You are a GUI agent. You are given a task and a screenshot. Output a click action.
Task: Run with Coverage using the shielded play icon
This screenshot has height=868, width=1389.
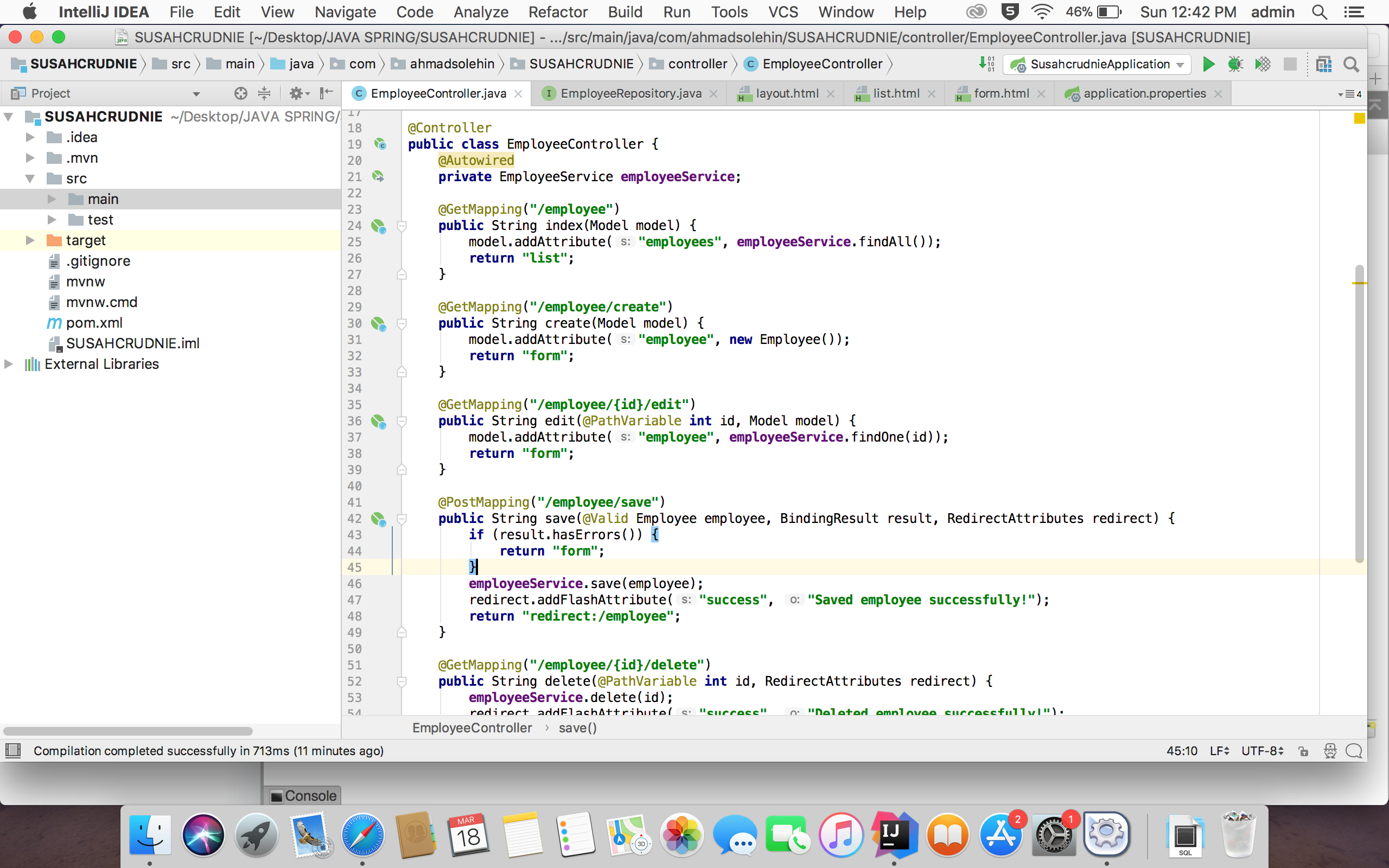click(x=1263, y=63)
